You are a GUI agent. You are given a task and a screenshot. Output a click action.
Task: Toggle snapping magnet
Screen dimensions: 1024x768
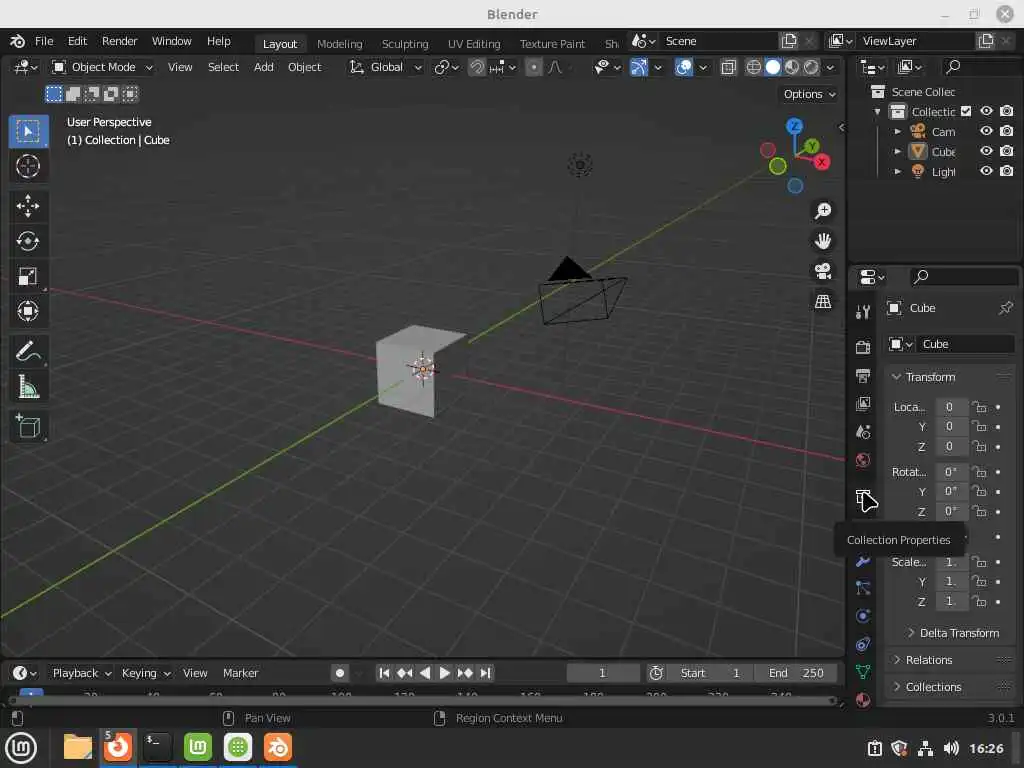tap(477, 67)
